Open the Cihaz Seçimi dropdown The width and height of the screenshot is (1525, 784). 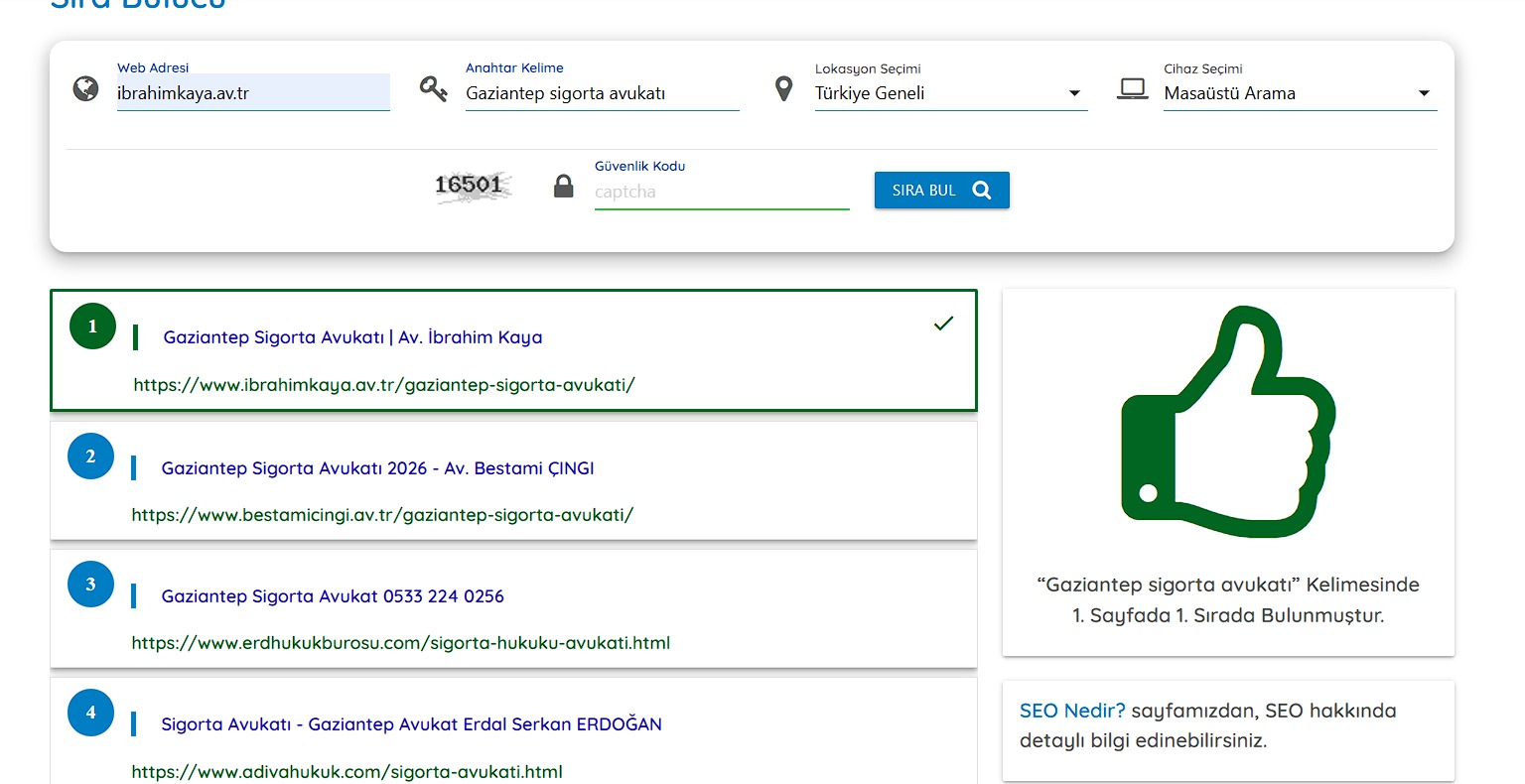[1298, 93]
